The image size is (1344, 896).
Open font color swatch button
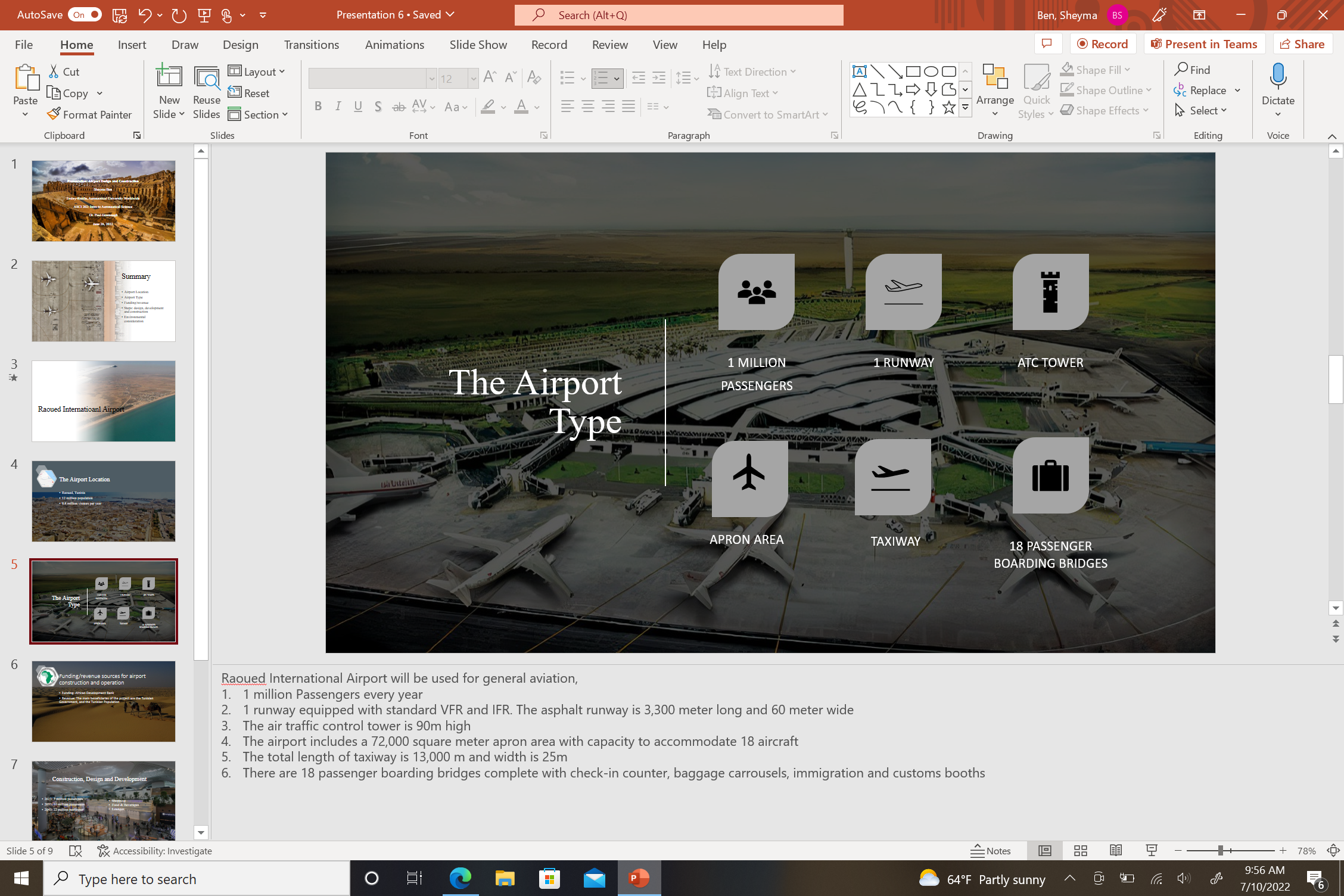click(x=521, y=107)
